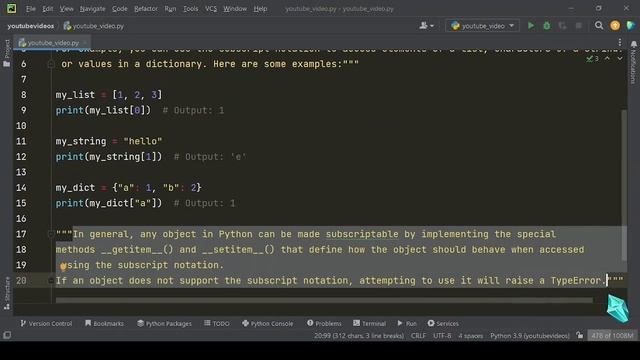Open Run tool window

pyautogui.click(x=407, y=323)
